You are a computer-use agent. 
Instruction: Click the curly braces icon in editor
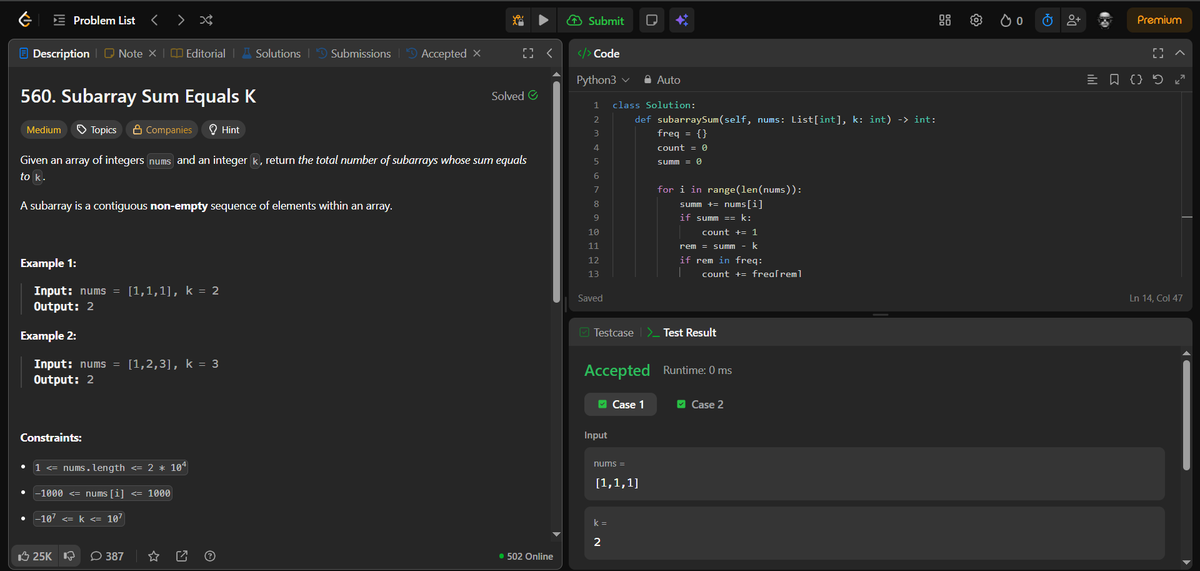pos(1137,80)
